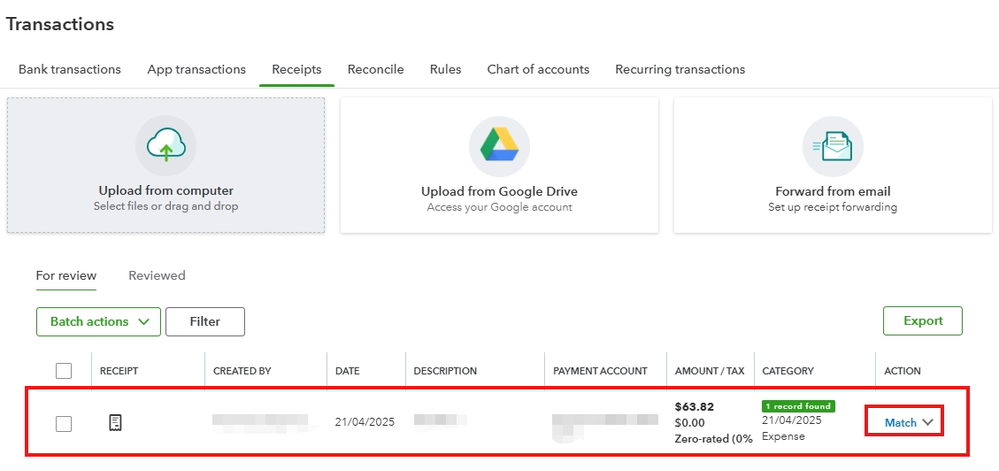Viewport: 999px width, 471px height.
Task: Show the Reviewed receipts list
Action: [157, 275]
